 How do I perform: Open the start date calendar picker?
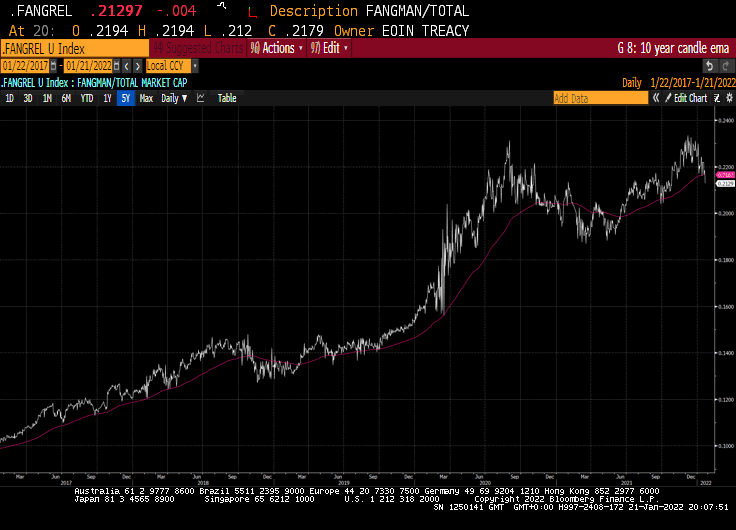pos(54,66)
